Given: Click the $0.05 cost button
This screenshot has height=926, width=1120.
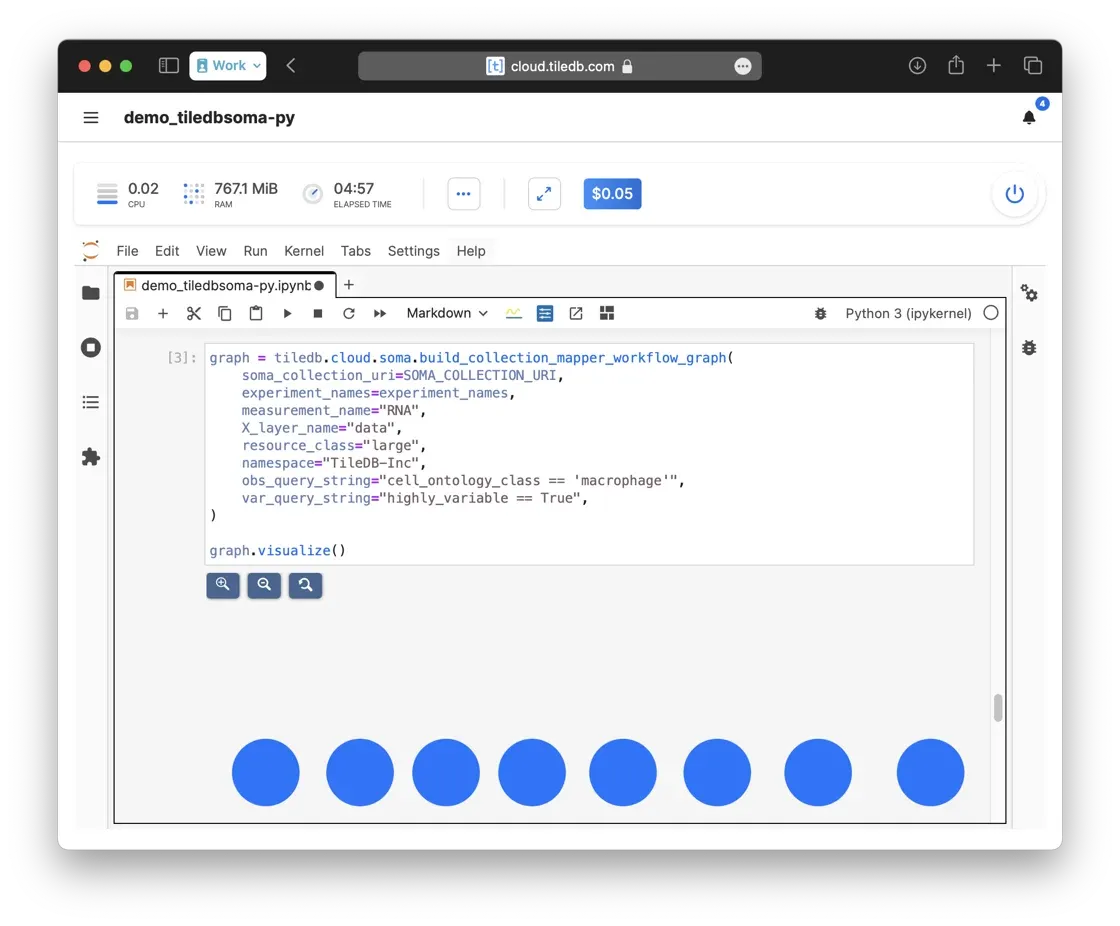Looking at the screenshot, I should (x=612, y=194).
